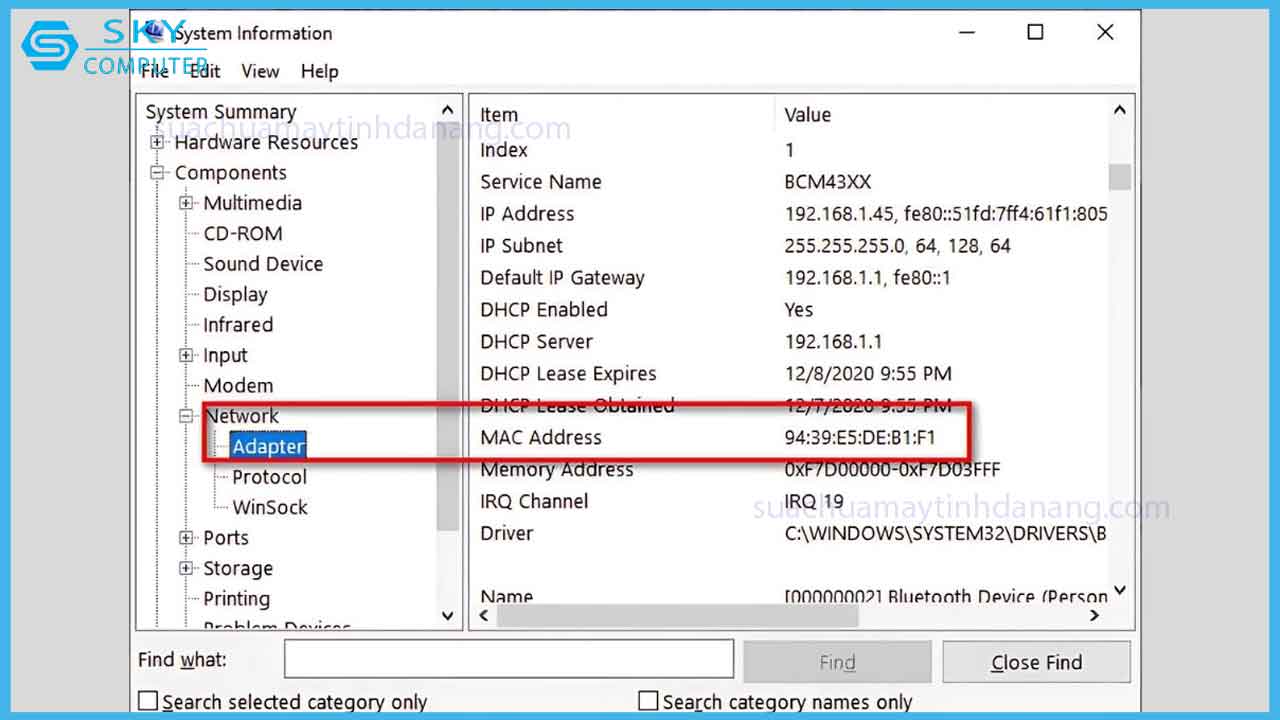Select Sound Device in the tree
The width and height of the screenshot is (1280, 720).
[x=263, y=264]
